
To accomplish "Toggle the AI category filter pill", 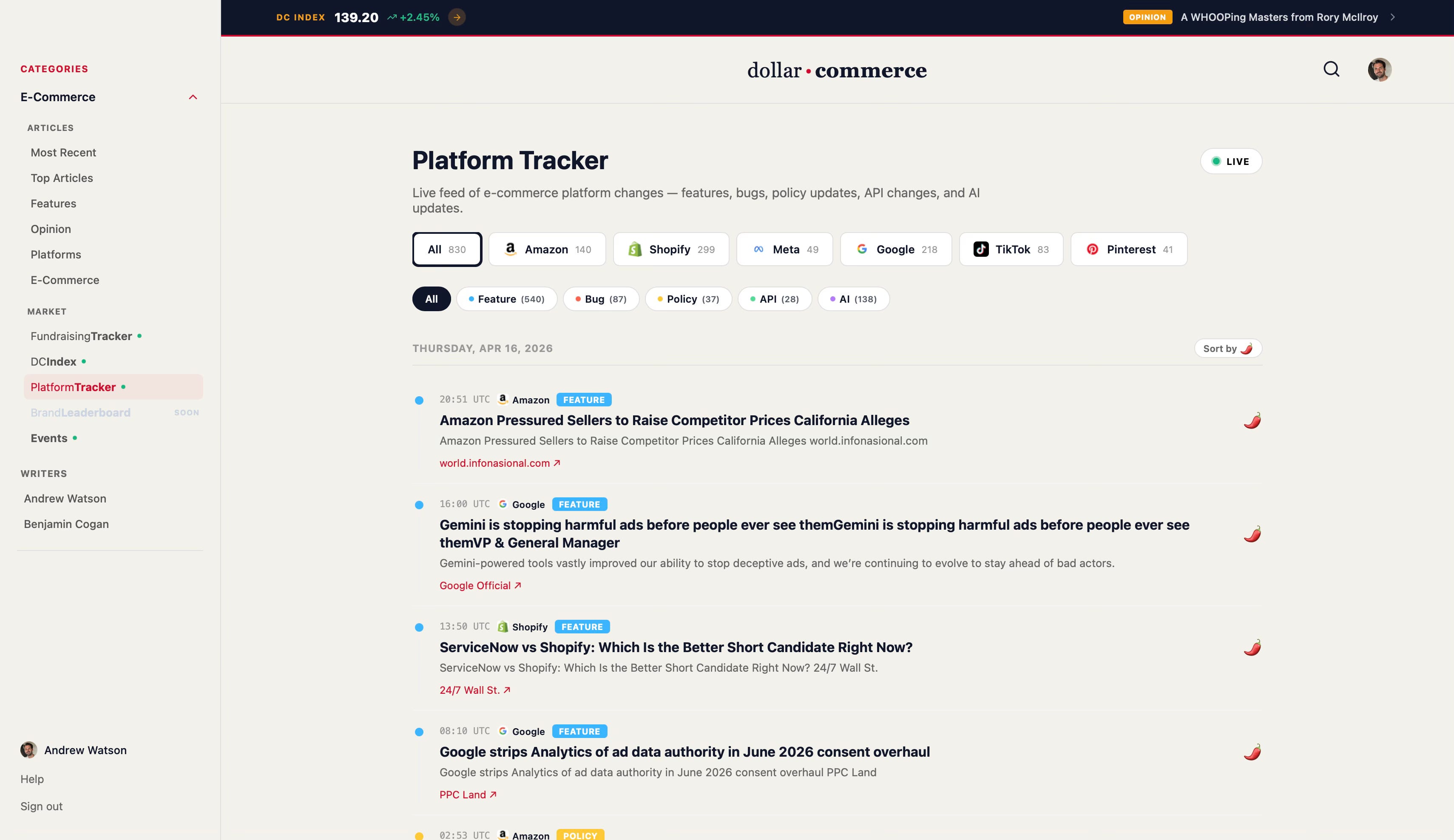I will click(x=853, y=299).
